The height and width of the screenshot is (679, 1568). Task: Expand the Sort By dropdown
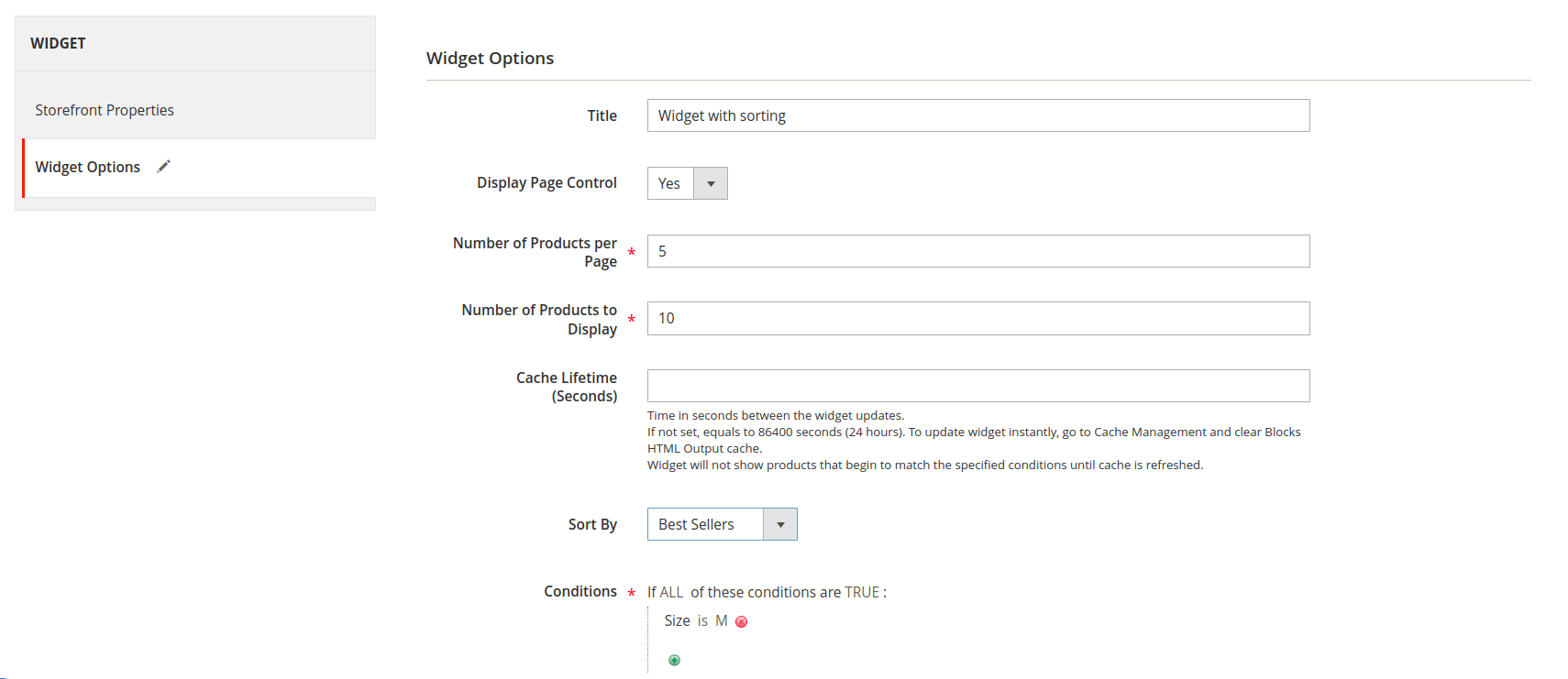pos(722,524)
